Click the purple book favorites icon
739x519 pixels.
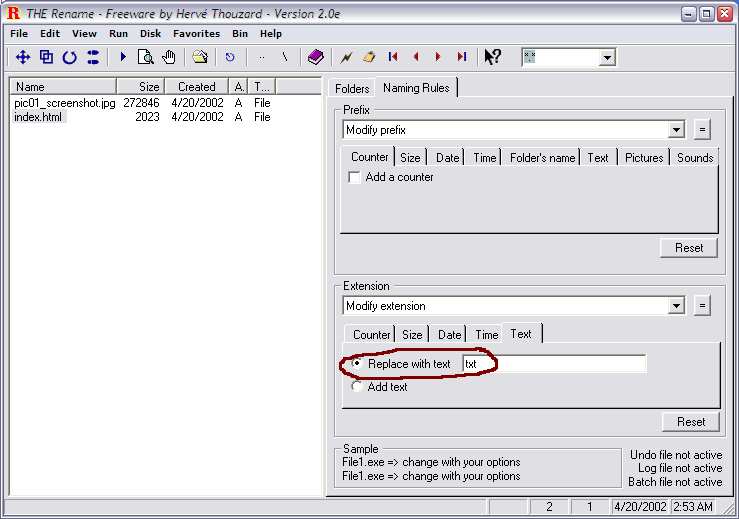315,57
